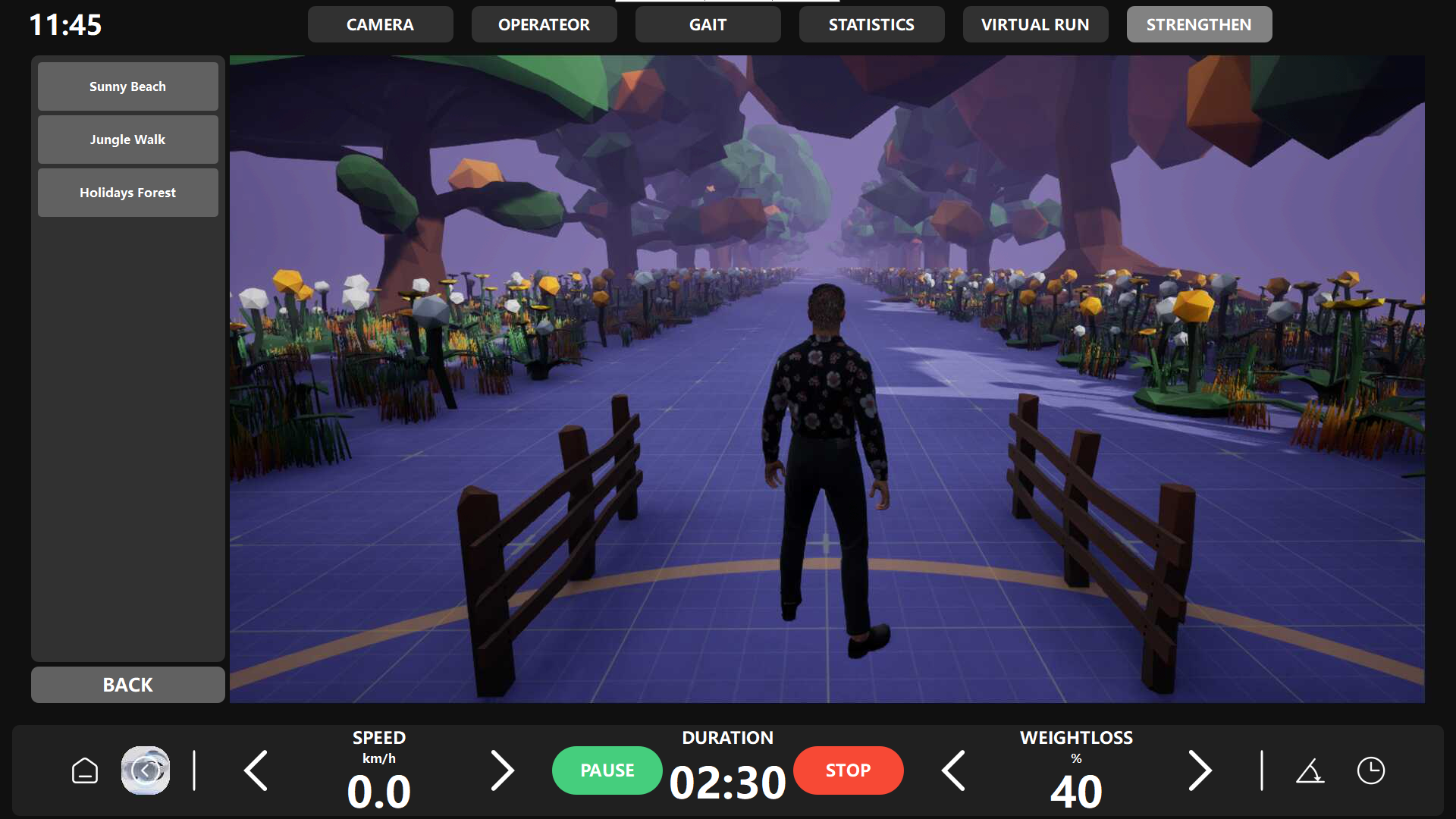Screen dimensions: 1456x819
Task: Pause the running session
Action: (x=607, y=770)
